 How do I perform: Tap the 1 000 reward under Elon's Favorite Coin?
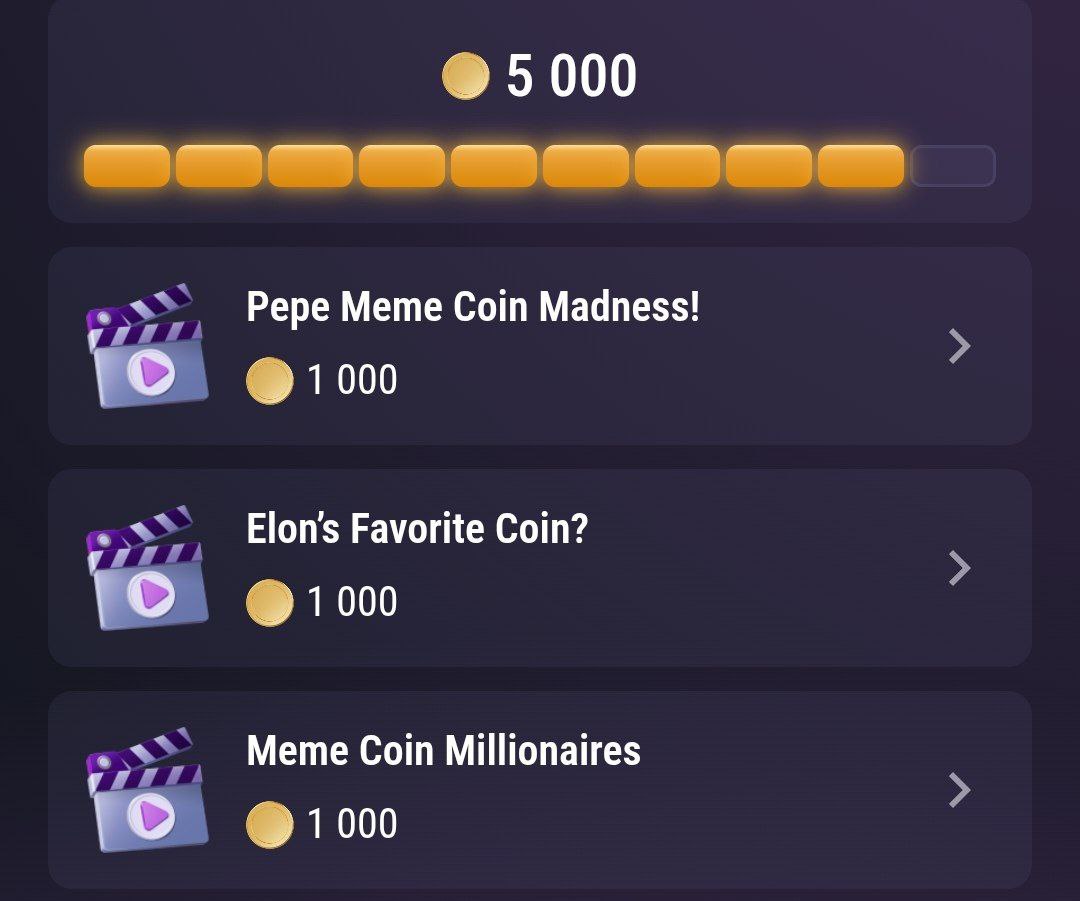click(x=352, y=602)
